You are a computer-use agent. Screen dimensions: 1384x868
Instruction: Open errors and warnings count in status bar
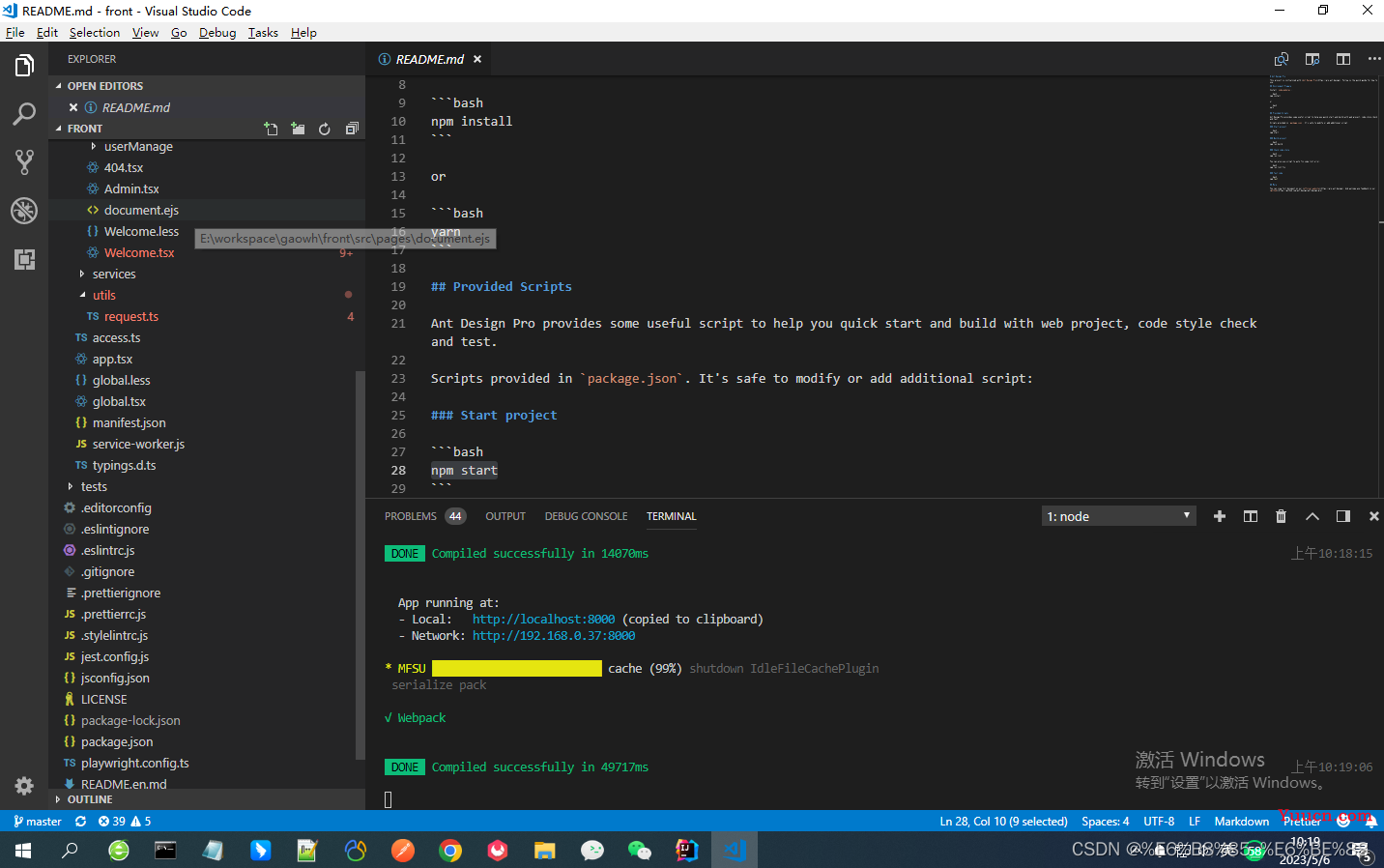pos(125,821)
